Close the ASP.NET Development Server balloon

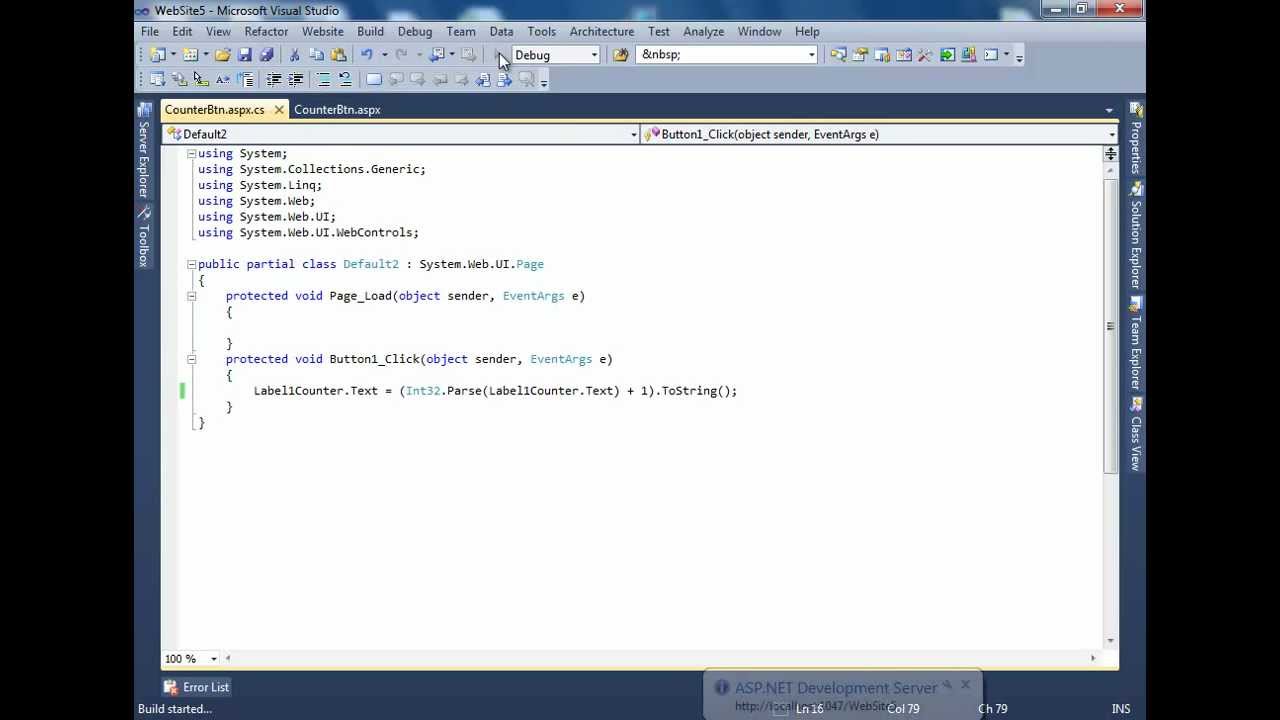965,685
